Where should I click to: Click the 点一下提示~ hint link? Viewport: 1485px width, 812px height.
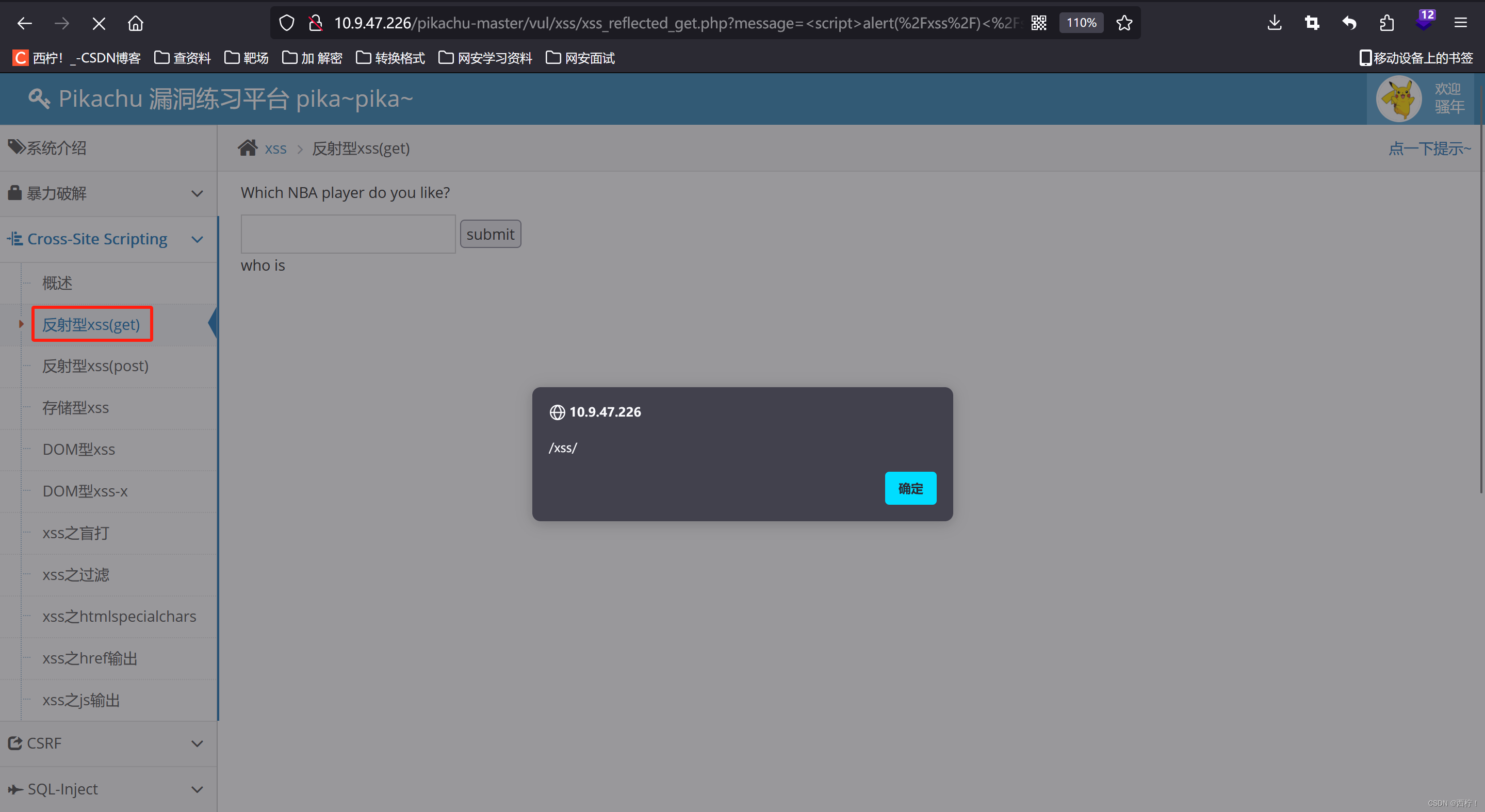pyautogui.click(x=1429, y=148)
